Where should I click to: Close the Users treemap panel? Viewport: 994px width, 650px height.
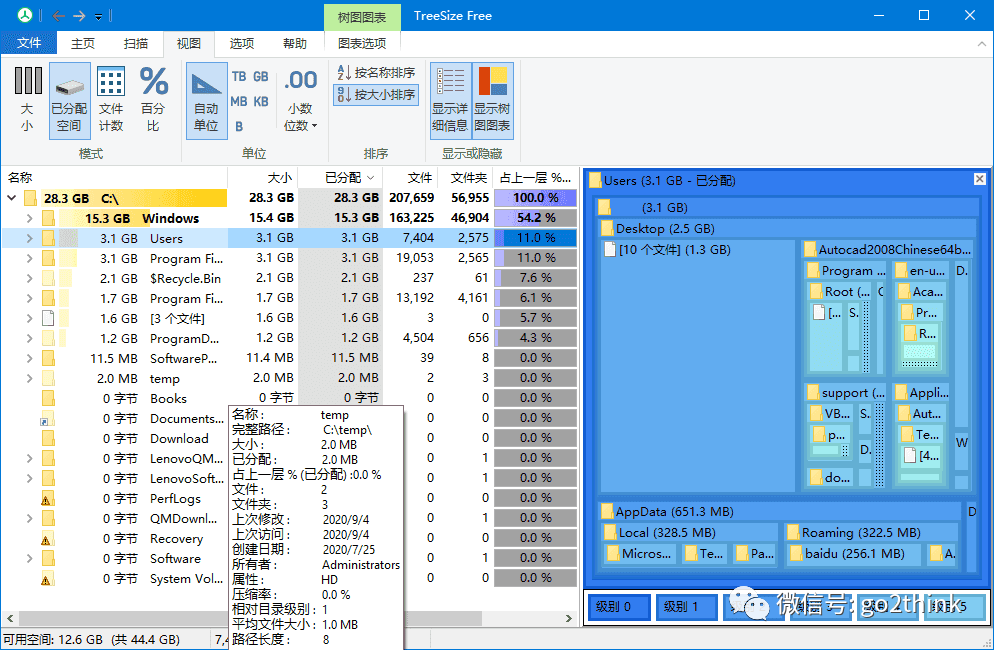[x=979, y=179]
